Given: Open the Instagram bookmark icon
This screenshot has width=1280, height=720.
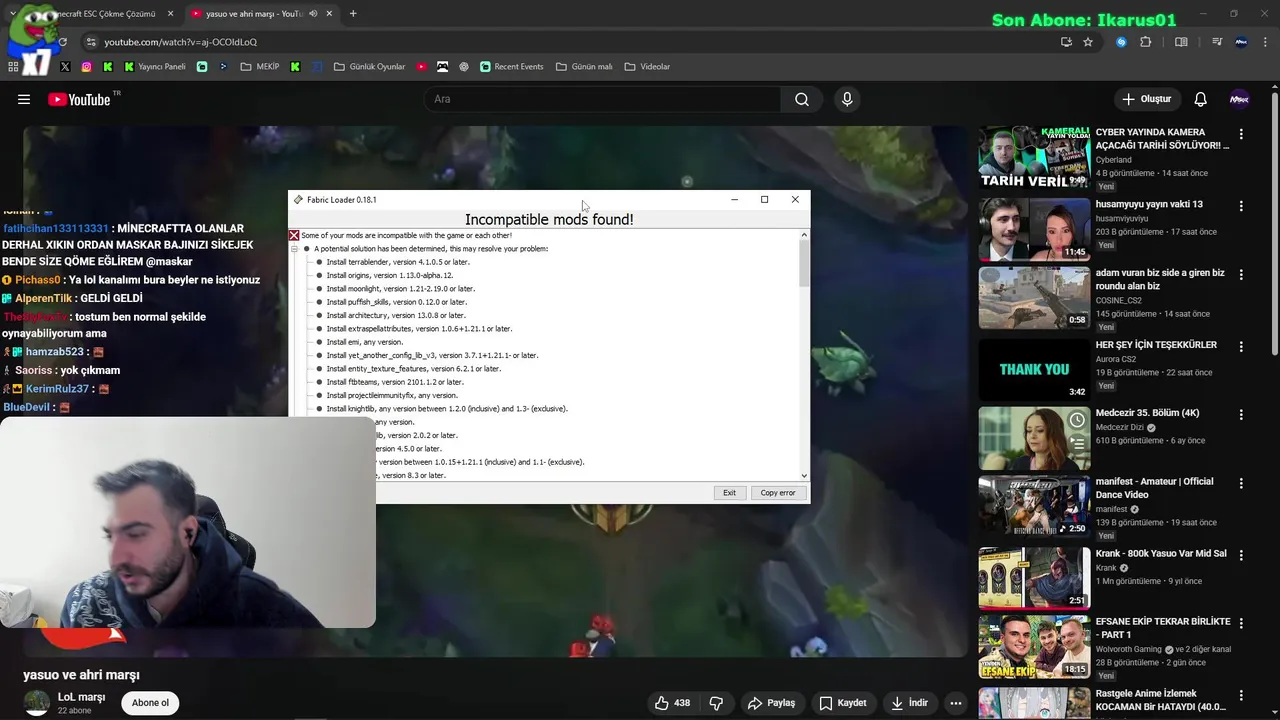Looking at the screenshot, I should [x=87, y=67].
